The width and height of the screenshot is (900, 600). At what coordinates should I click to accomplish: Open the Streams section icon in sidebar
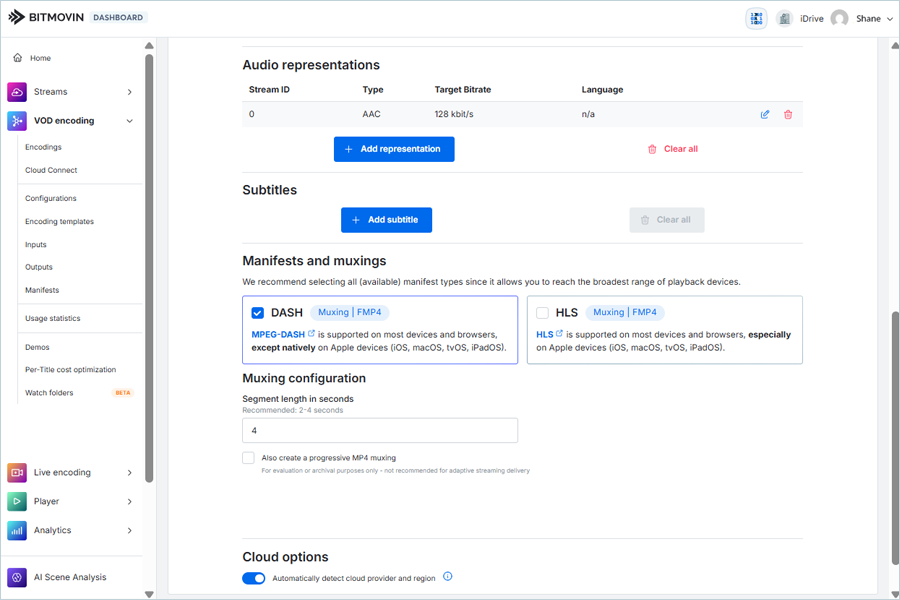[x=17, y=92]
